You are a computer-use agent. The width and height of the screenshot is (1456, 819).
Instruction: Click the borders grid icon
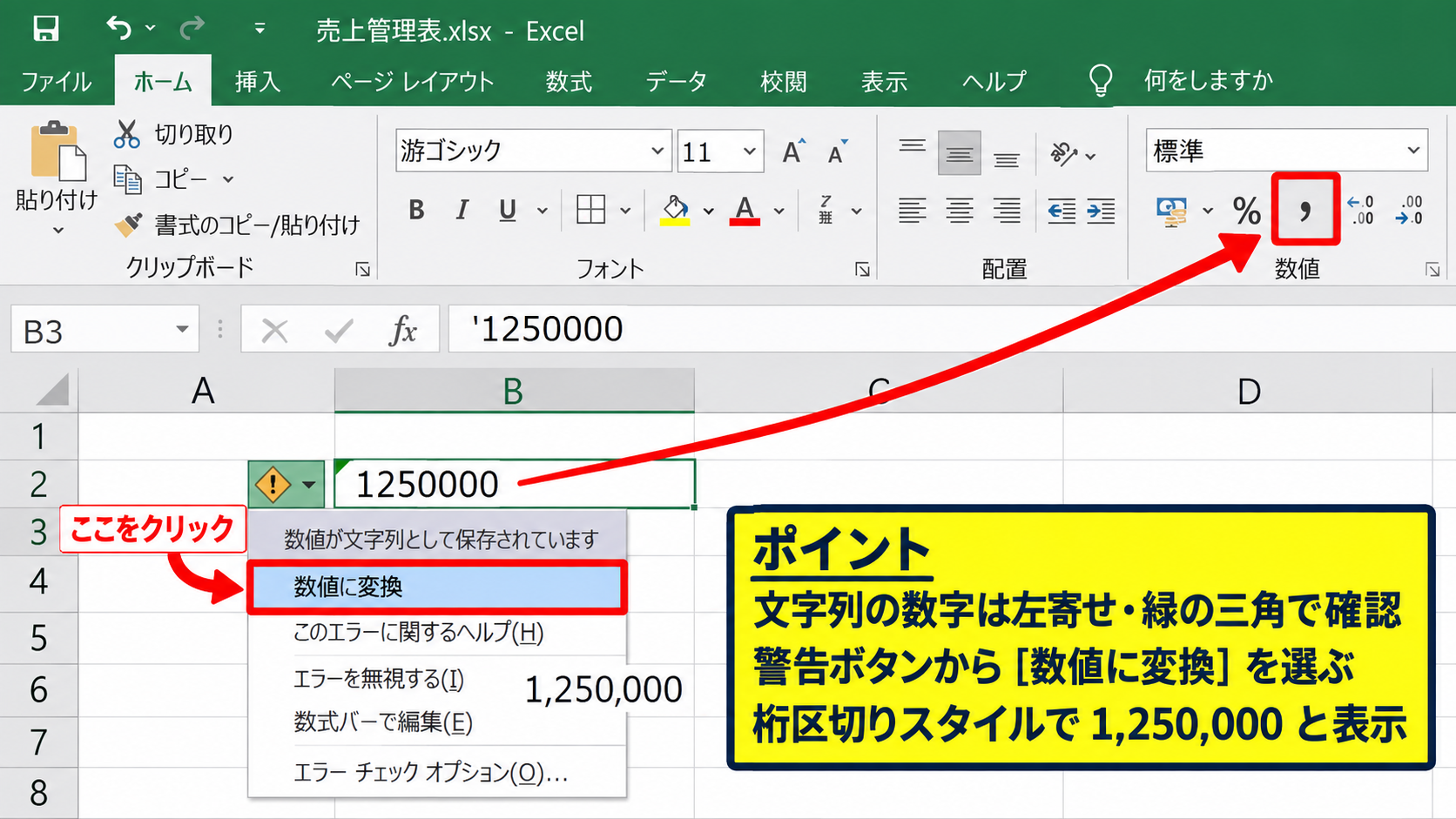tap(590, 210)
